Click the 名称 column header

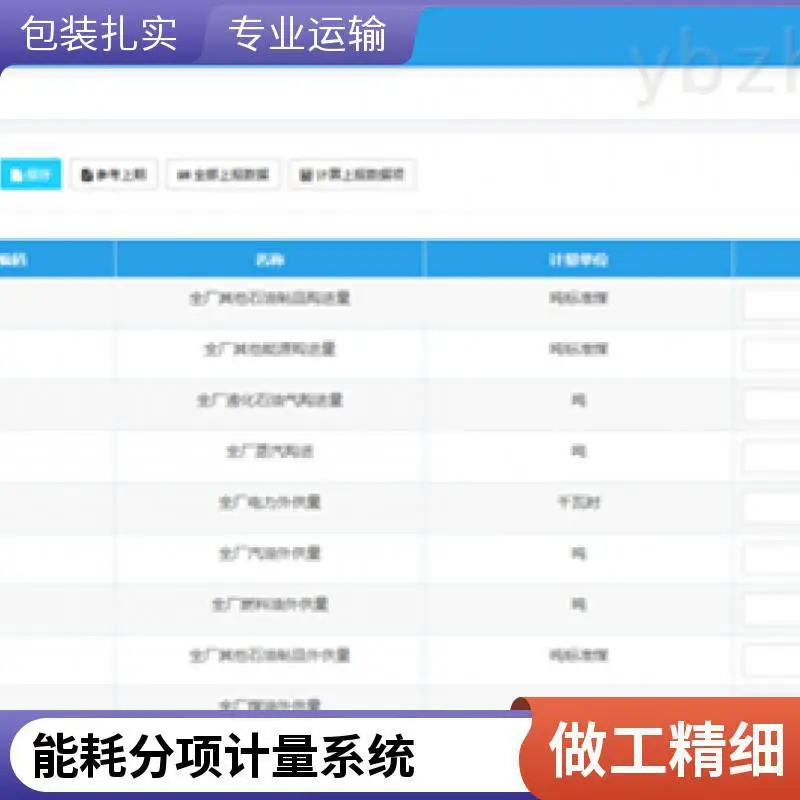(x=270, y=260)
